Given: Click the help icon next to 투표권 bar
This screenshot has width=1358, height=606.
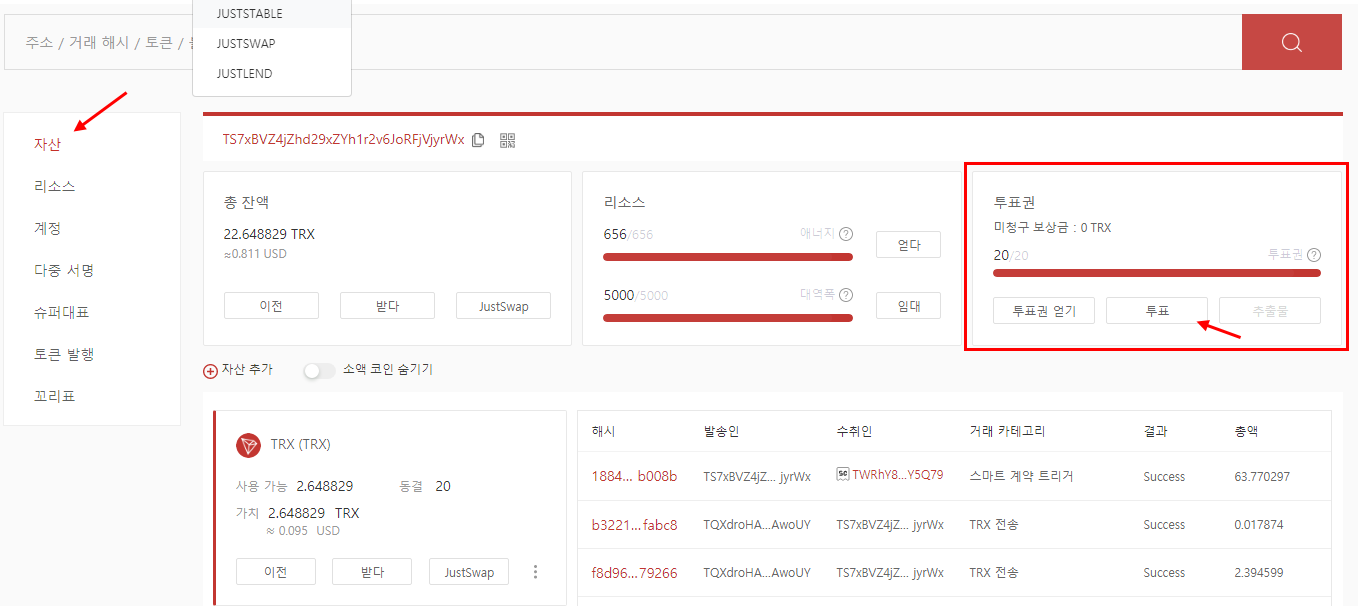Looking at the screenshot, I should [x=1314, y=255].
